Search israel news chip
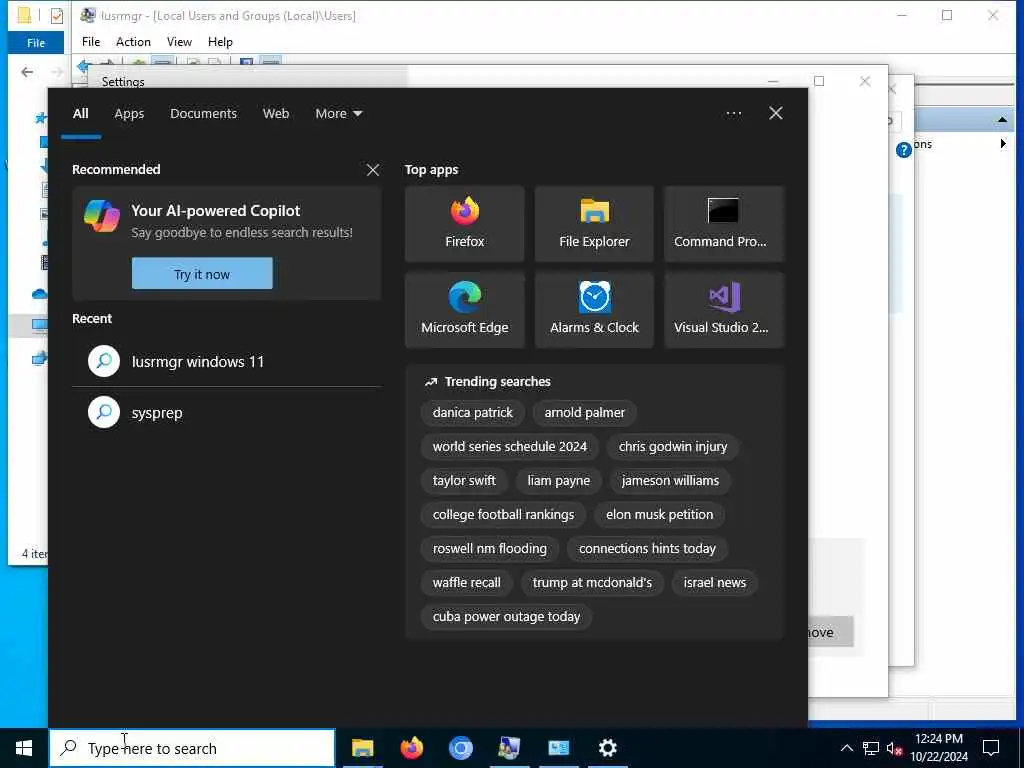This screenshot has height=768, width=1024. pos(714,583)
